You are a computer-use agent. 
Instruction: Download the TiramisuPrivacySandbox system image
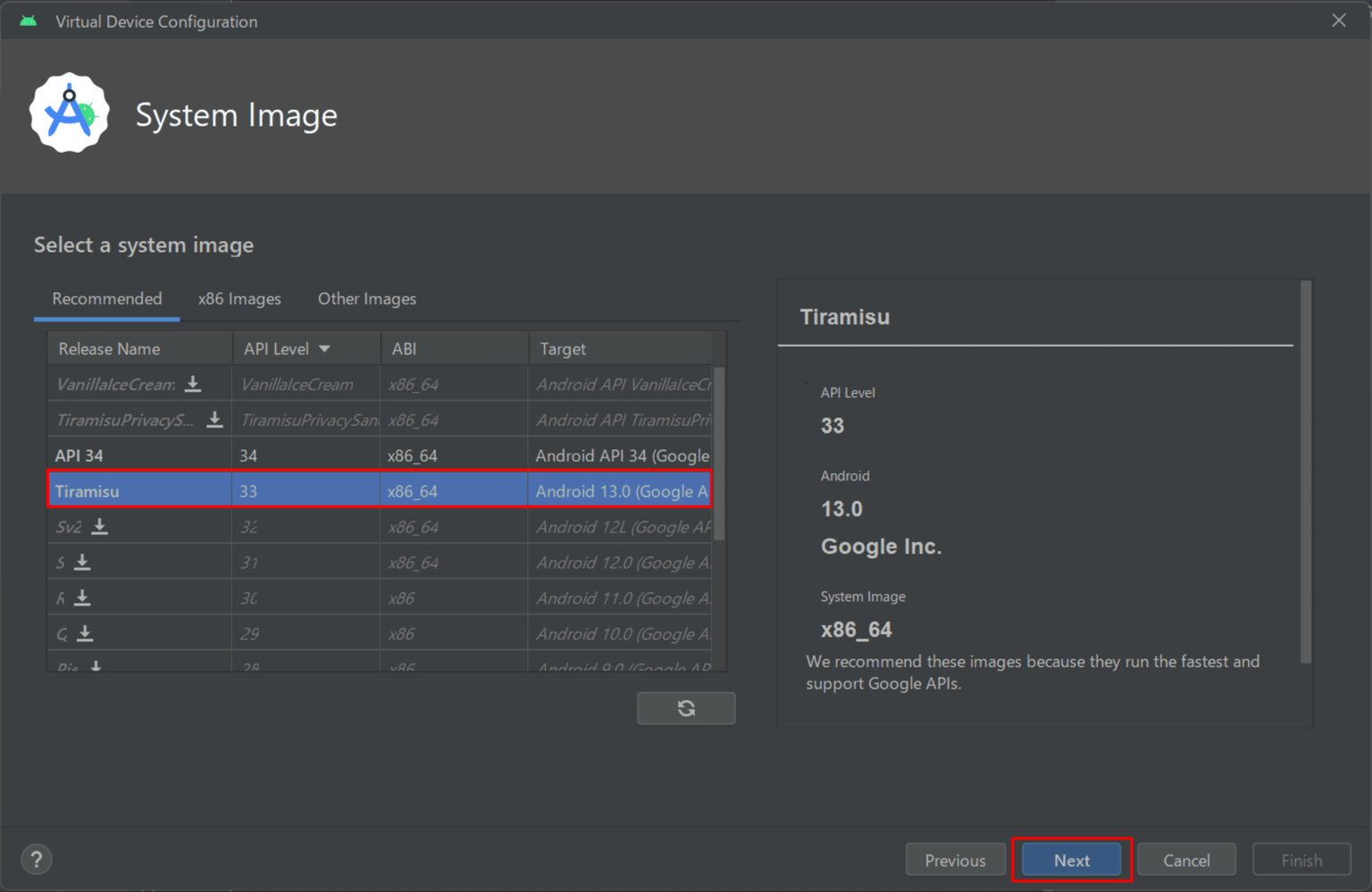click(214, 420)
